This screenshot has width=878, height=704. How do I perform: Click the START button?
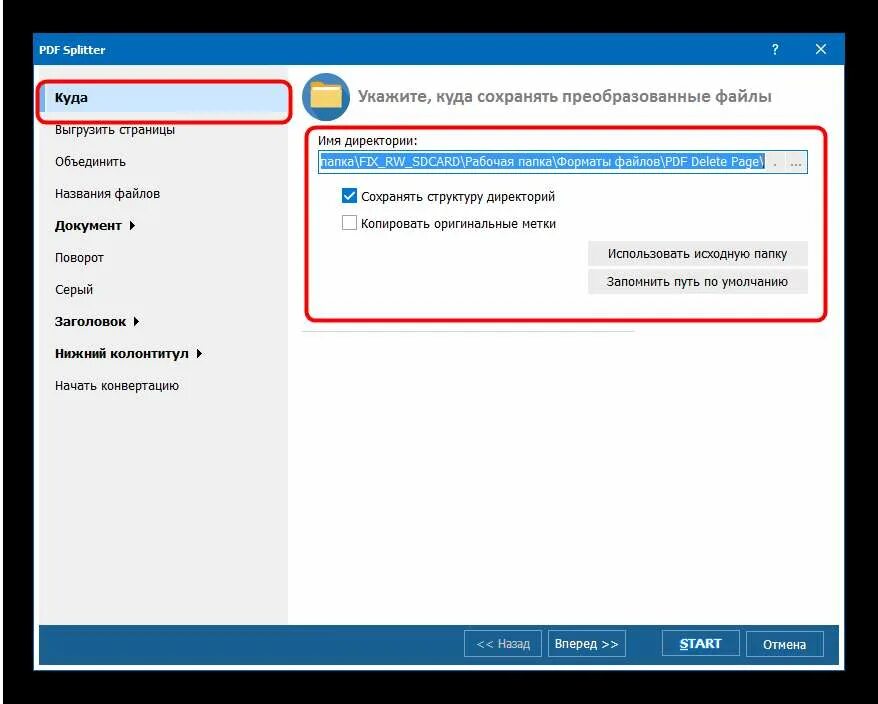pyautogui.click(x=700, y=644)
